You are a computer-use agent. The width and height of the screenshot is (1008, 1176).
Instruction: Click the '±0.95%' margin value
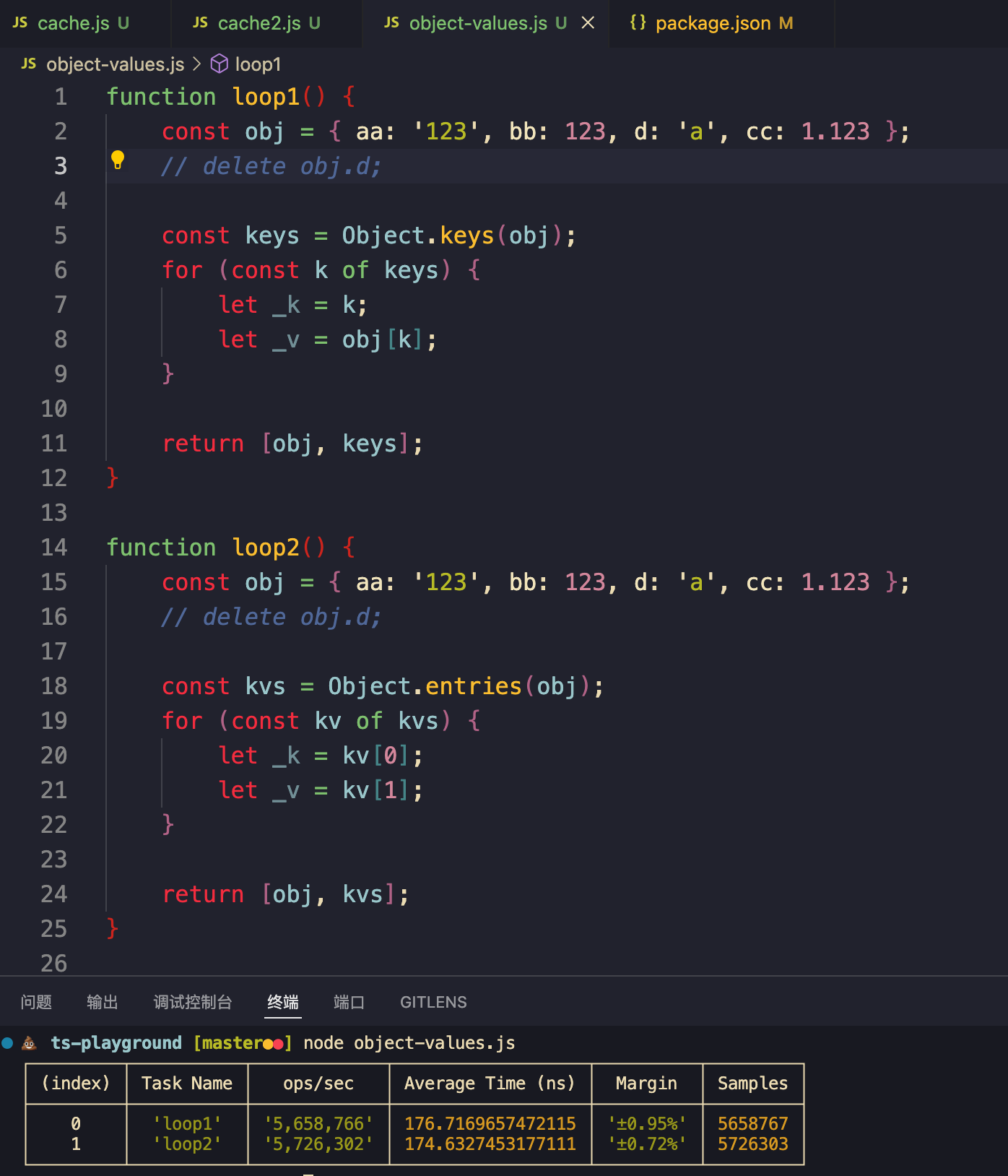coord(647,1124)
